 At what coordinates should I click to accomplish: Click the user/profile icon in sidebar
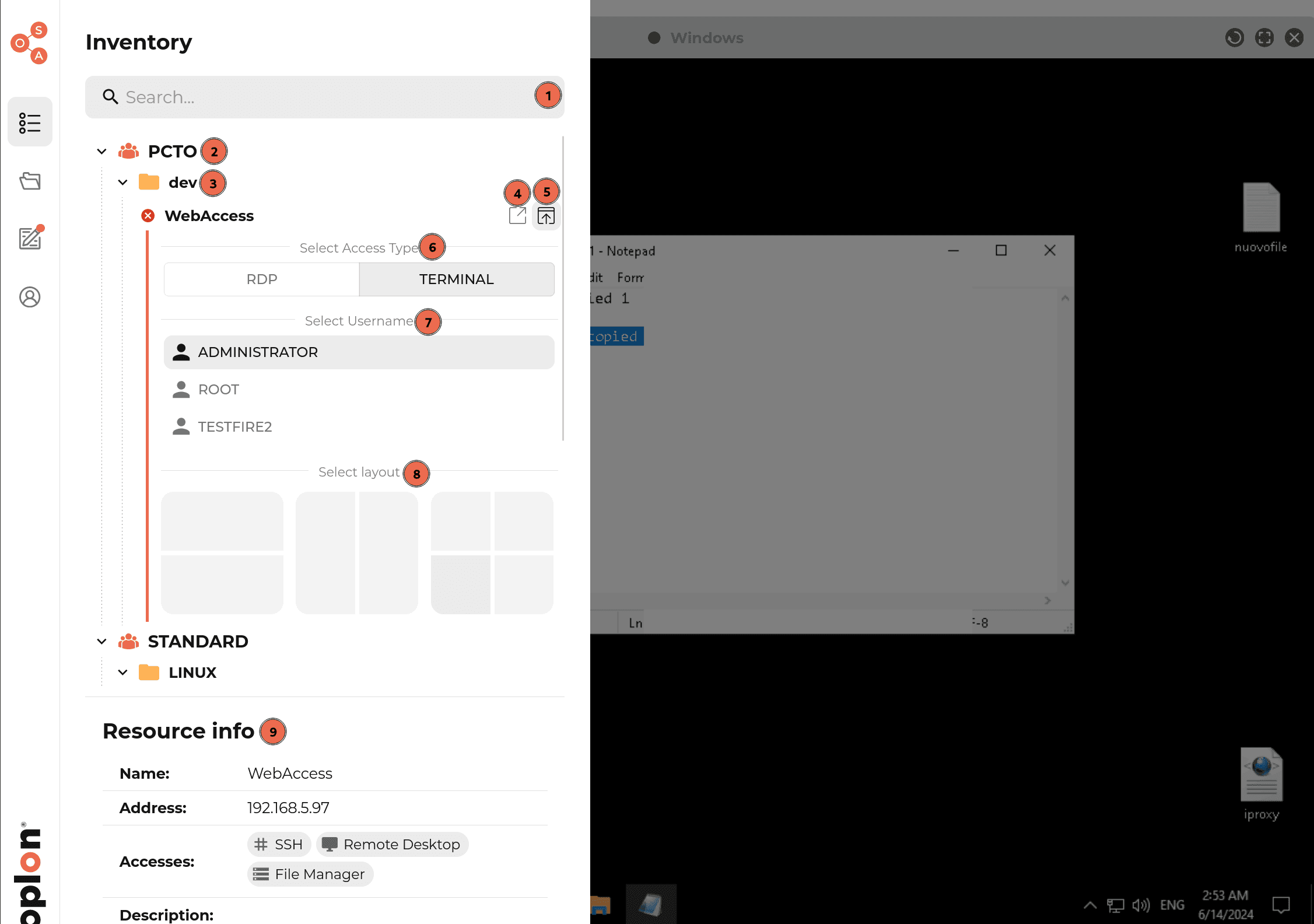(29, 297)
